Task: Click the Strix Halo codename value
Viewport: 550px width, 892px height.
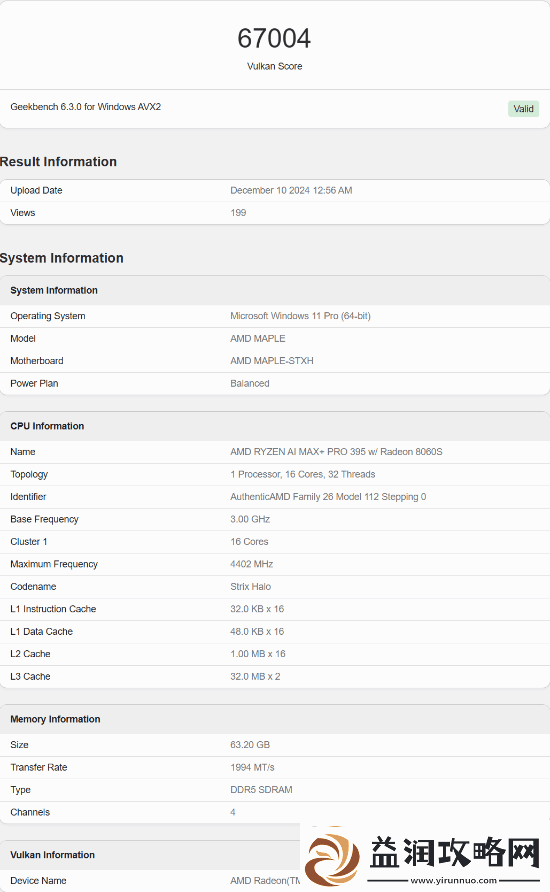Action: pos(251,587)
